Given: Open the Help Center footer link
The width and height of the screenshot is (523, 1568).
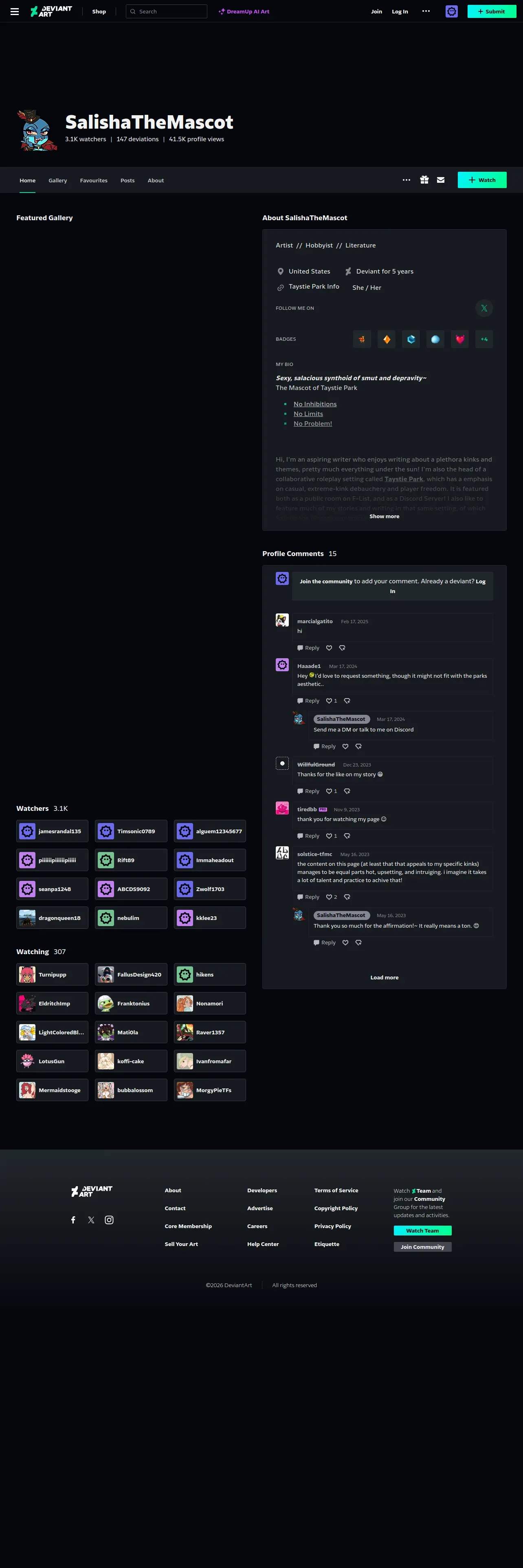Looking at the screenshot, I should [x=263, y=1244].
